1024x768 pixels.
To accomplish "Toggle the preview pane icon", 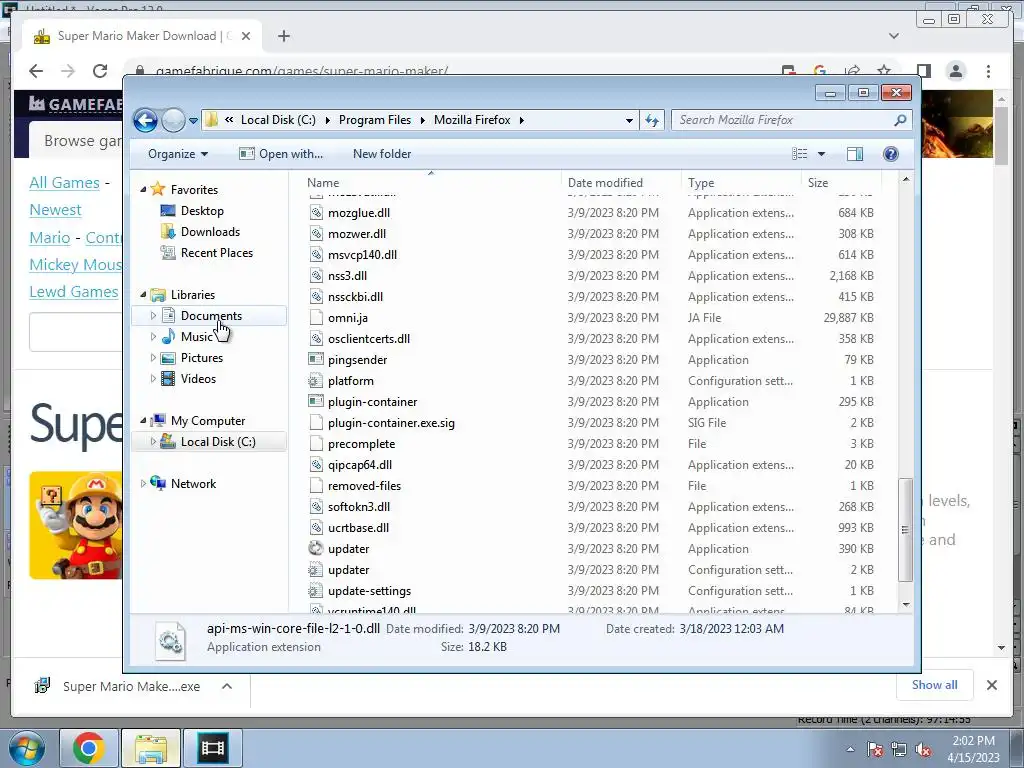I will 854,154.
